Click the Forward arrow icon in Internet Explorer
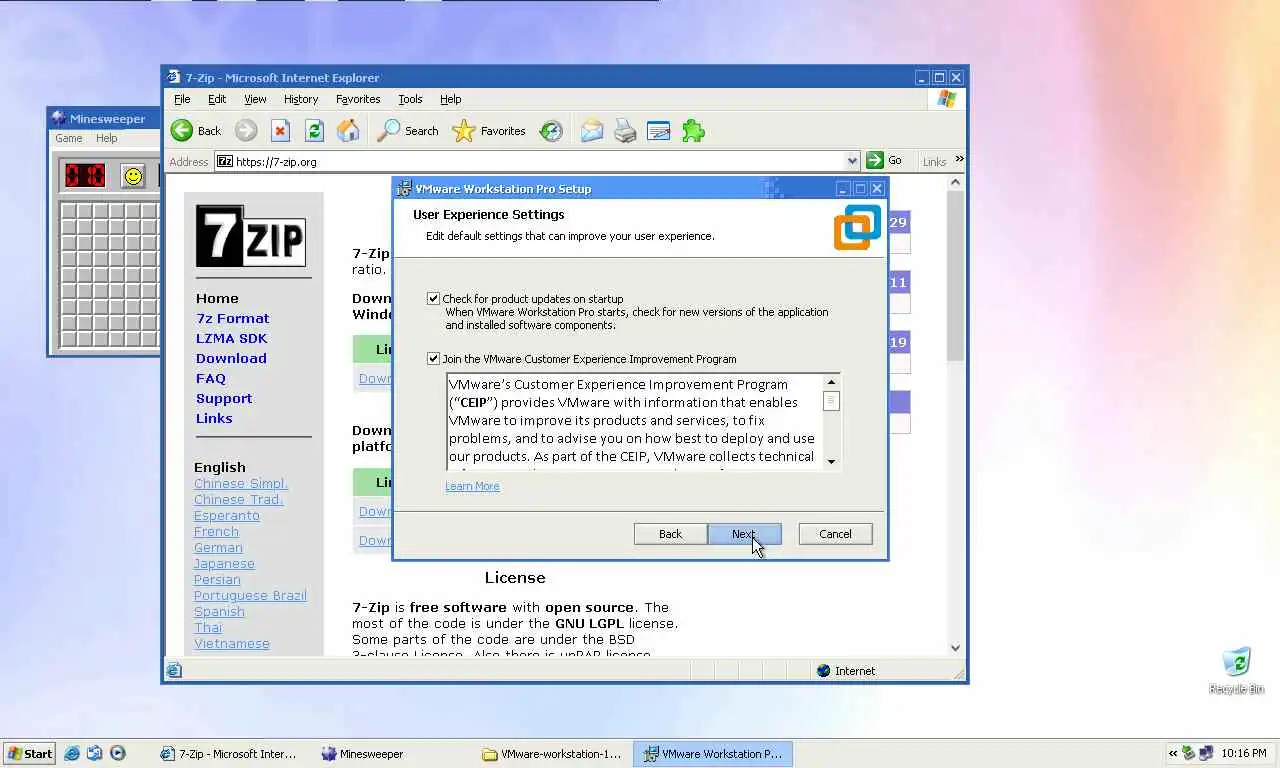This screenshot has height=768, width=1280. coord(246,131)
